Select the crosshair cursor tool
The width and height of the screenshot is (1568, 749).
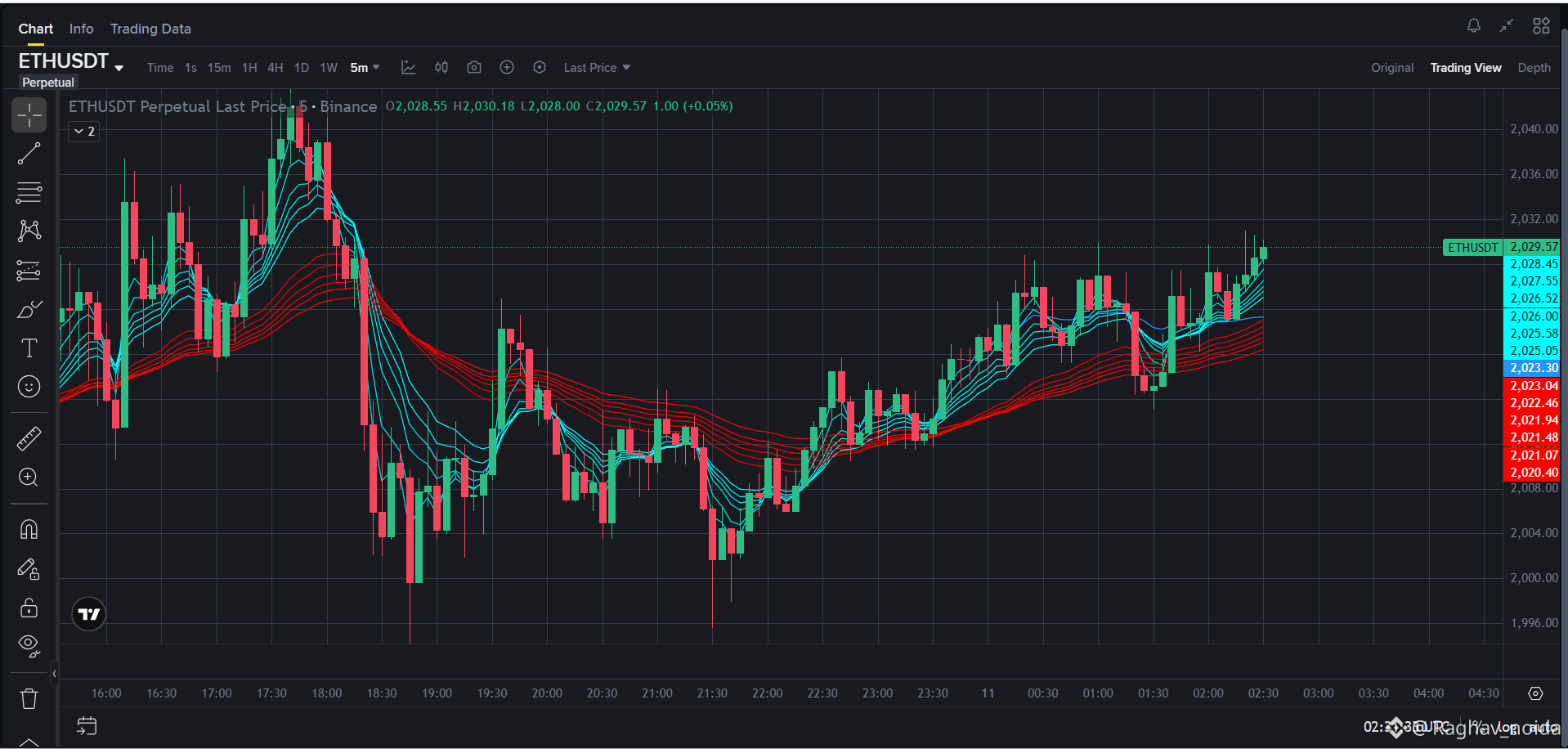(x=29, y=115)
